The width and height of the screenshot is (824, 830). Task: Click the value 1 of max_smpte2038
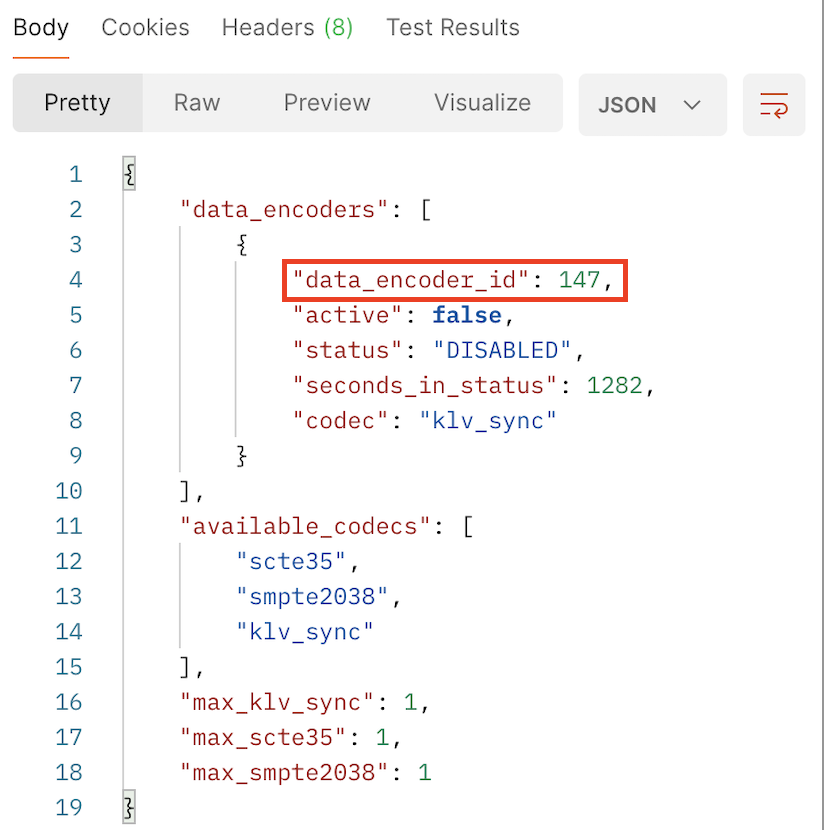(424, 773)
